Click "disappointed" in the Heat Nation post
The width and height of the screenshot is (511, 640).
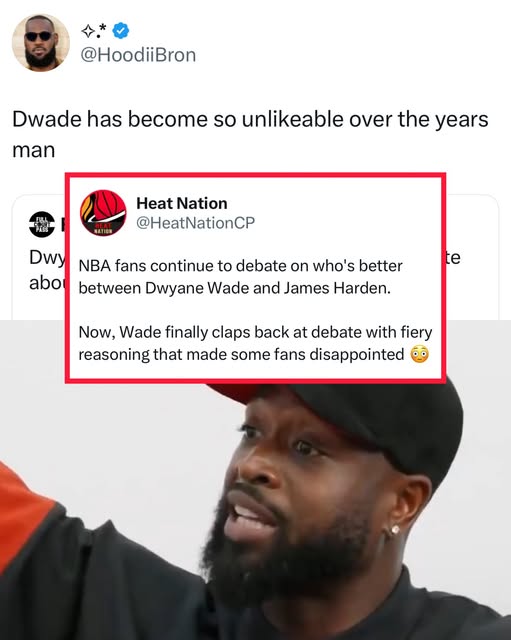(357, 354)
